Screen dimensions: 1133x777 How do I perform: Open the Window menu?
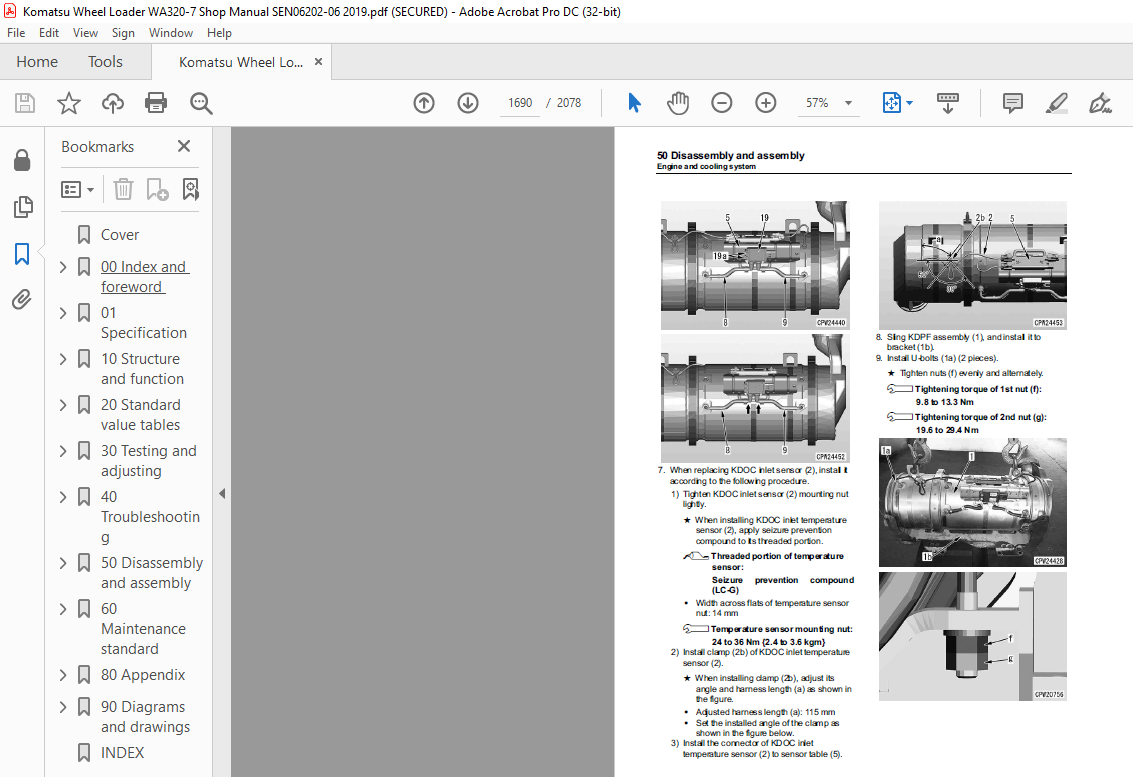coord(171,33)
